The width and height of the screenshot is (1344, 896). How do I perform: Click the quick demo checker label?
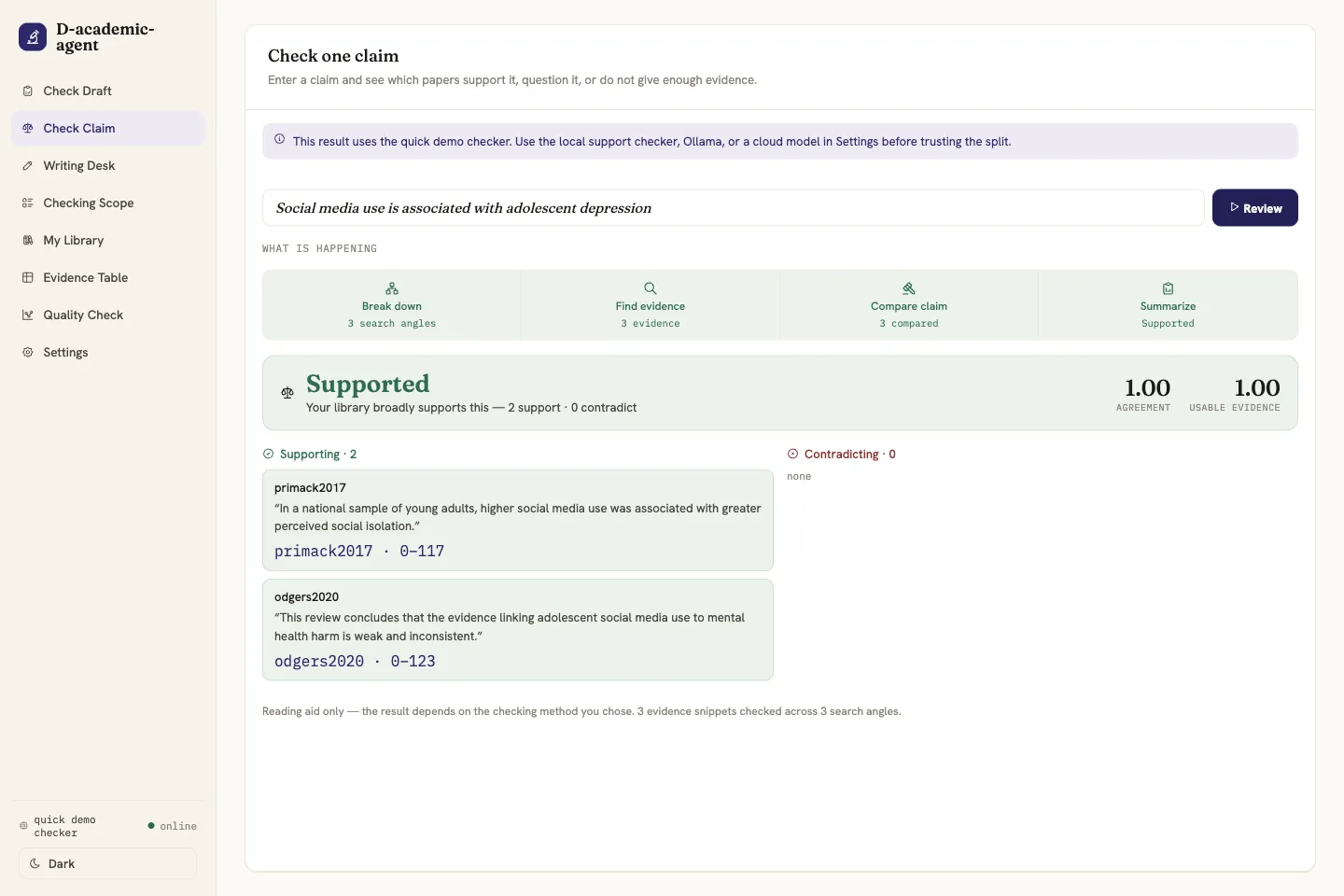64,826
